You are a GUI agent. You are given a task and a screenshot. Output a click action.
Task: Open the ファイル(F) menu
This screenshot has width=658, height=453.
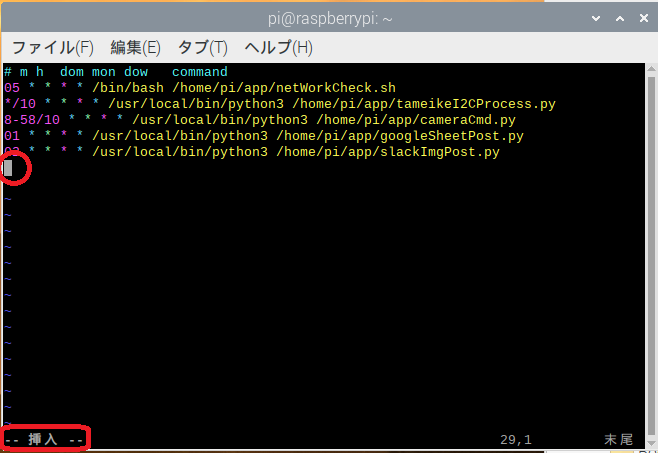52,47
